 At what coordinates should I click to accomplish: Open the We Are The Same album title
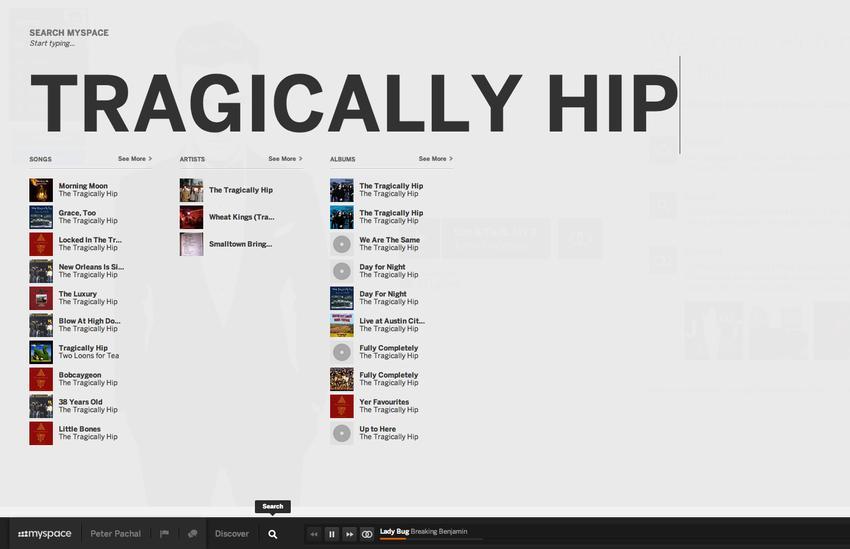pos(389,240)
